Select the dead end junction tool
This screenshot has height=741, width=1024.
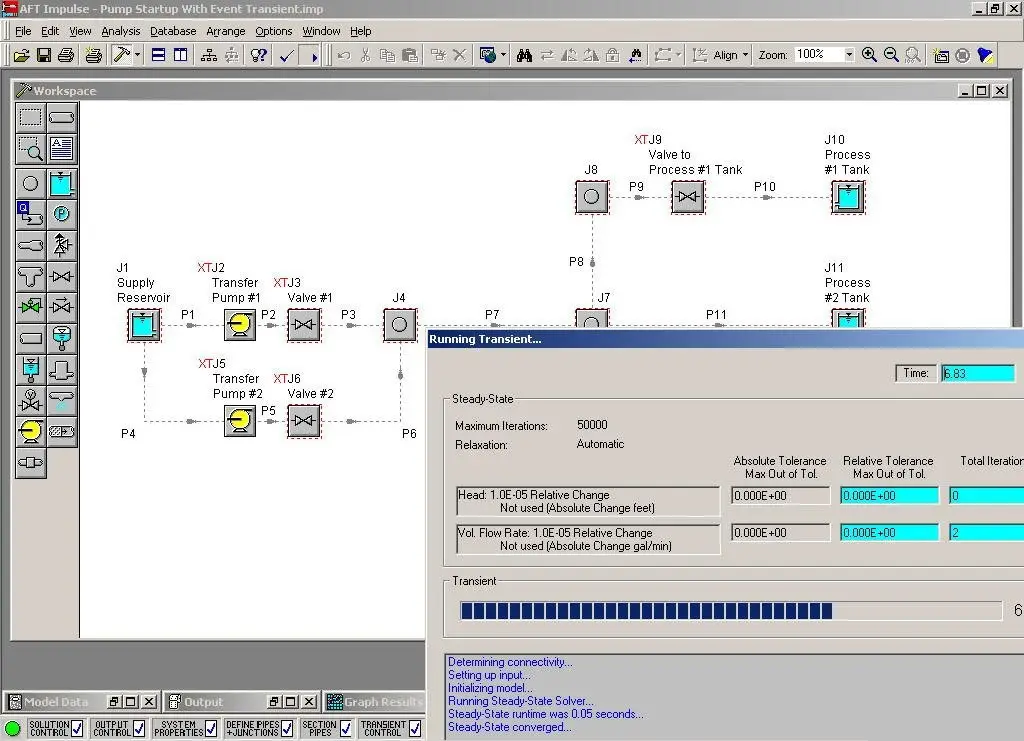click(31, 338)
